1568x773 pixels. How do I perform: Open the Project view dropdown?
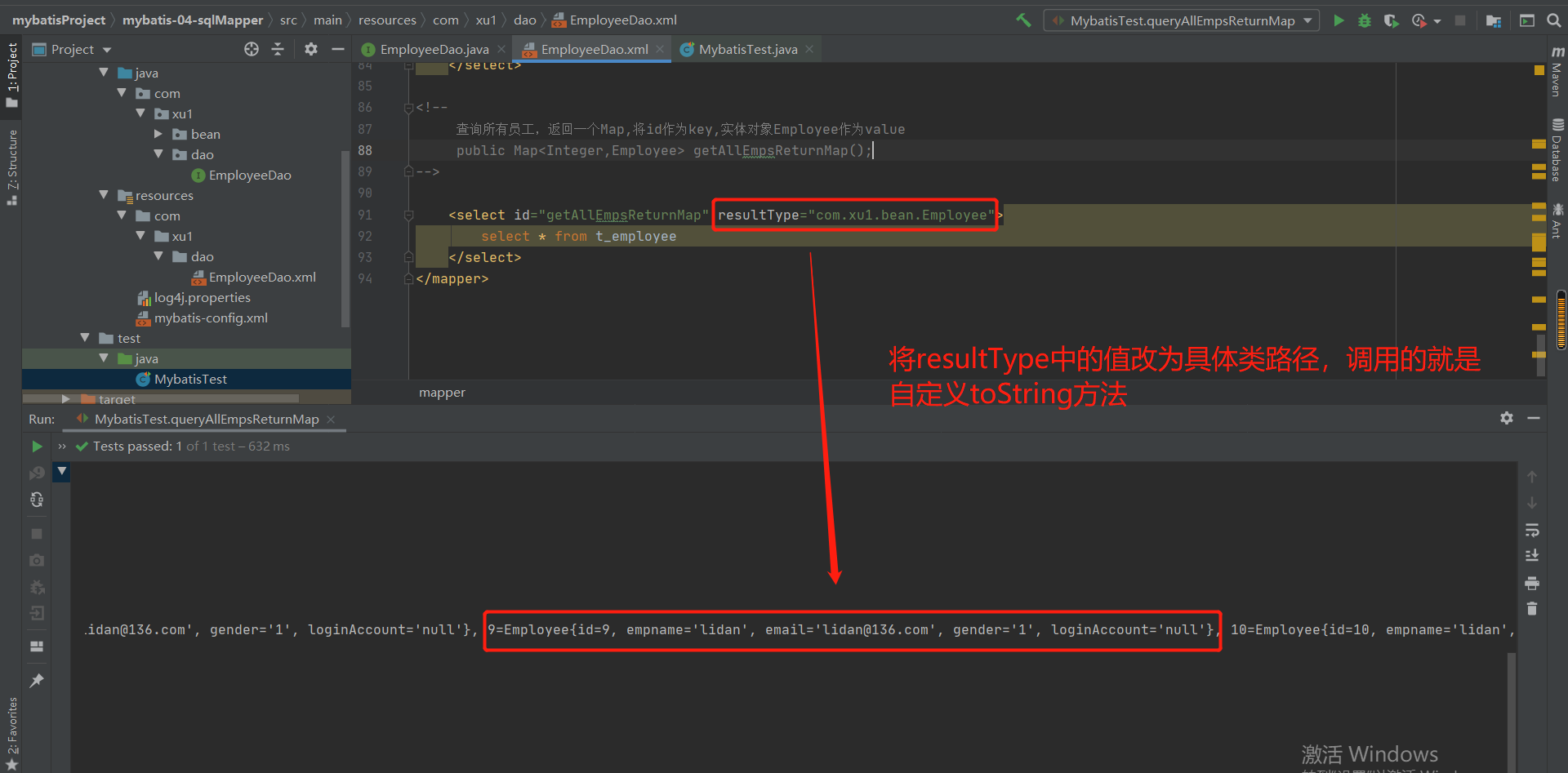(x=73, y=49)
